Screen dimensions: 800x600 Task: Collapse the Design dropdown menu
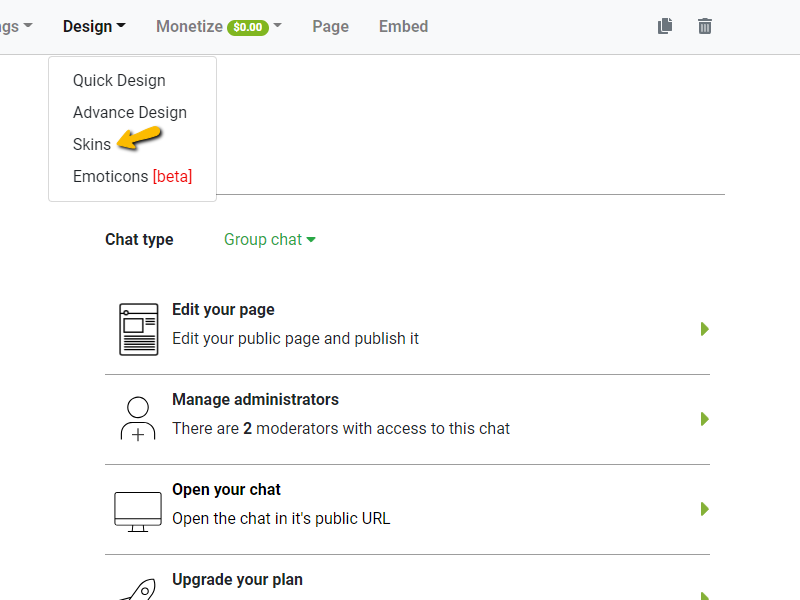(x=94, y=27)
